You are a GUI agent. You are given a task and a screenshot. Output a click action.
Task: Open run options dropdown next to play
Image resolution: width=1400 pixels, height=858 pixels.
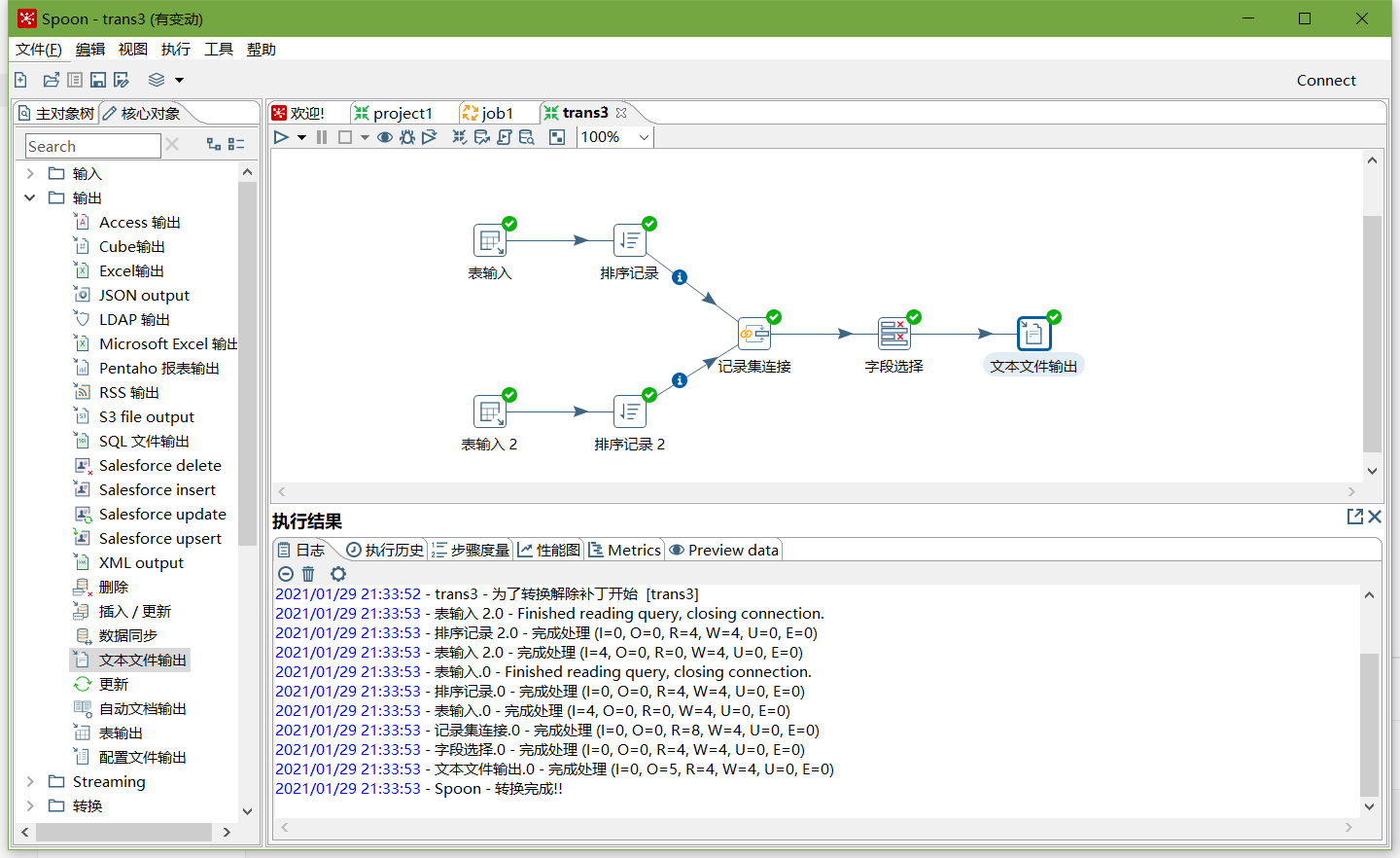[301, 138]
